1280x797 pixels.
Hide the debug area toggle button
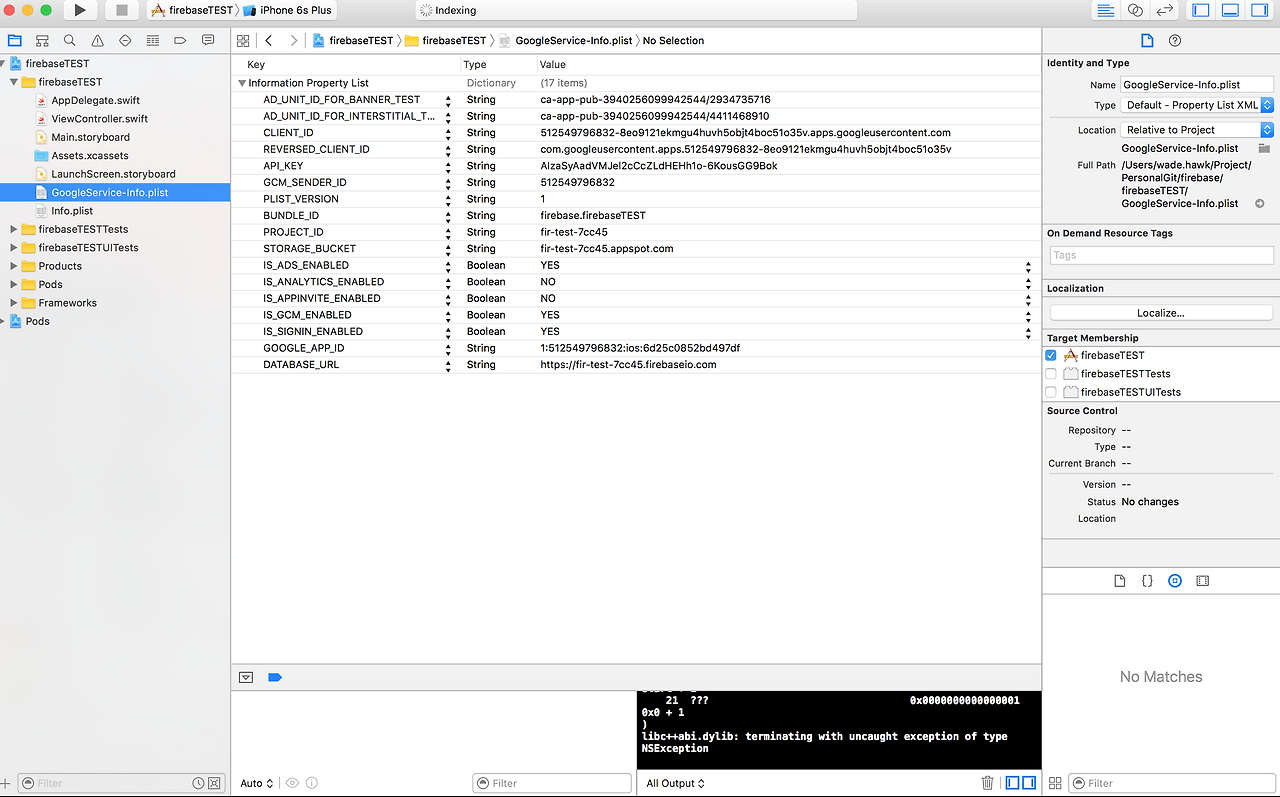pyautogui.click(x=246, y=677)
